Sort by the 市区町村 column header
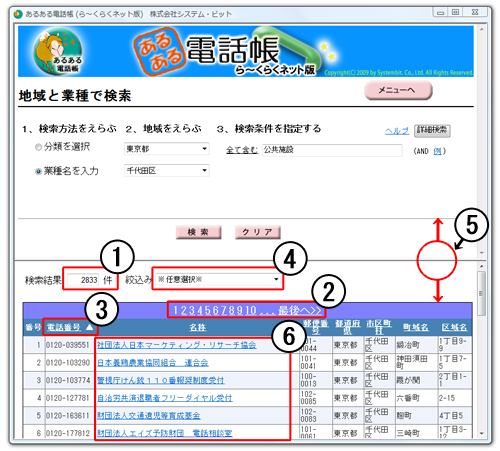Screen dimensions: 500x451 [379, 327]
